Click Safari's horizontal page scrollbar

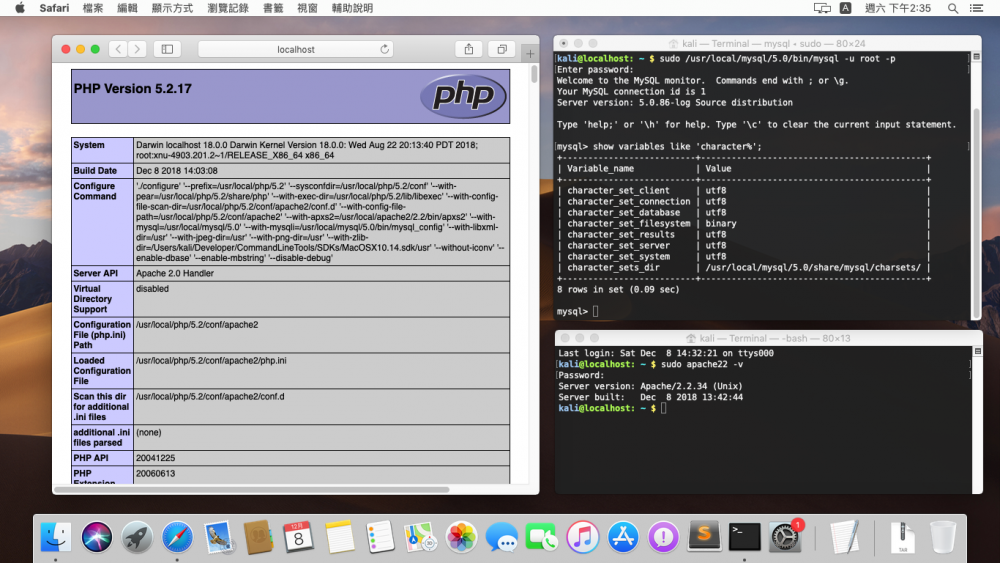coord(253,490)
